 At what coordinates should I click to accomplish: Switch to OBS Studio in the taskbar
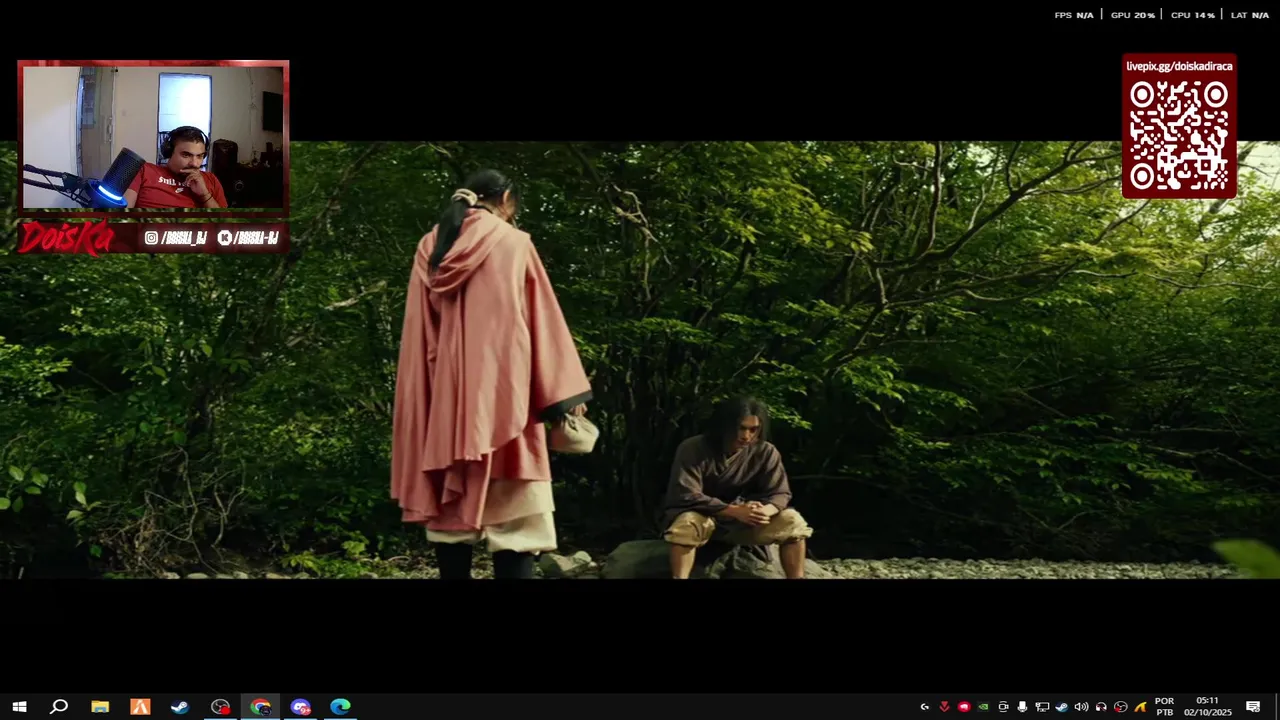click(x=220, y=707)
